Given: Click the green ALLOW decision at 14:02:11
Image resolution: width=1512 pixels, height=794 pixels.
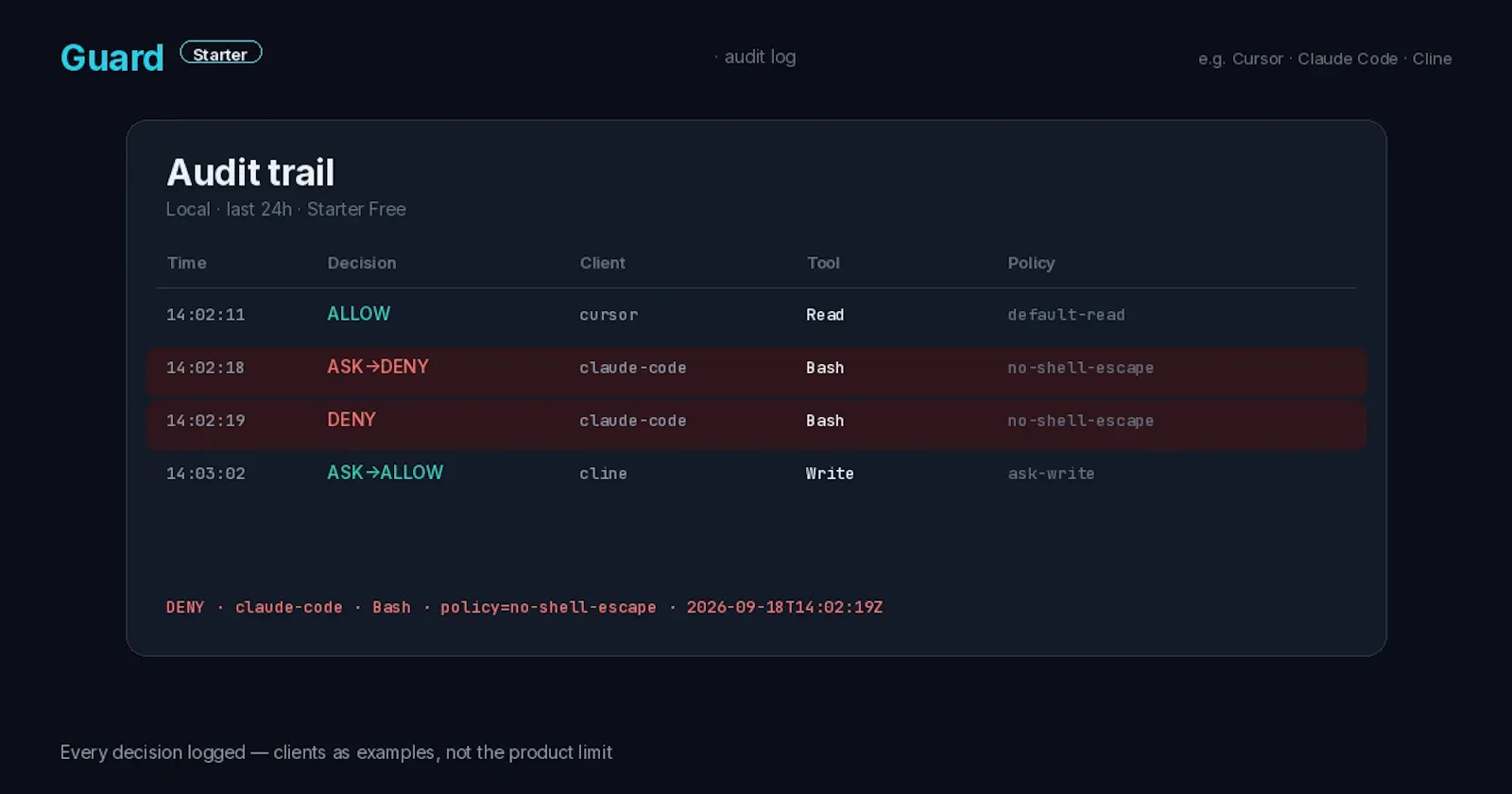Looking at the screenshot, I should click(x=359, y=314).
